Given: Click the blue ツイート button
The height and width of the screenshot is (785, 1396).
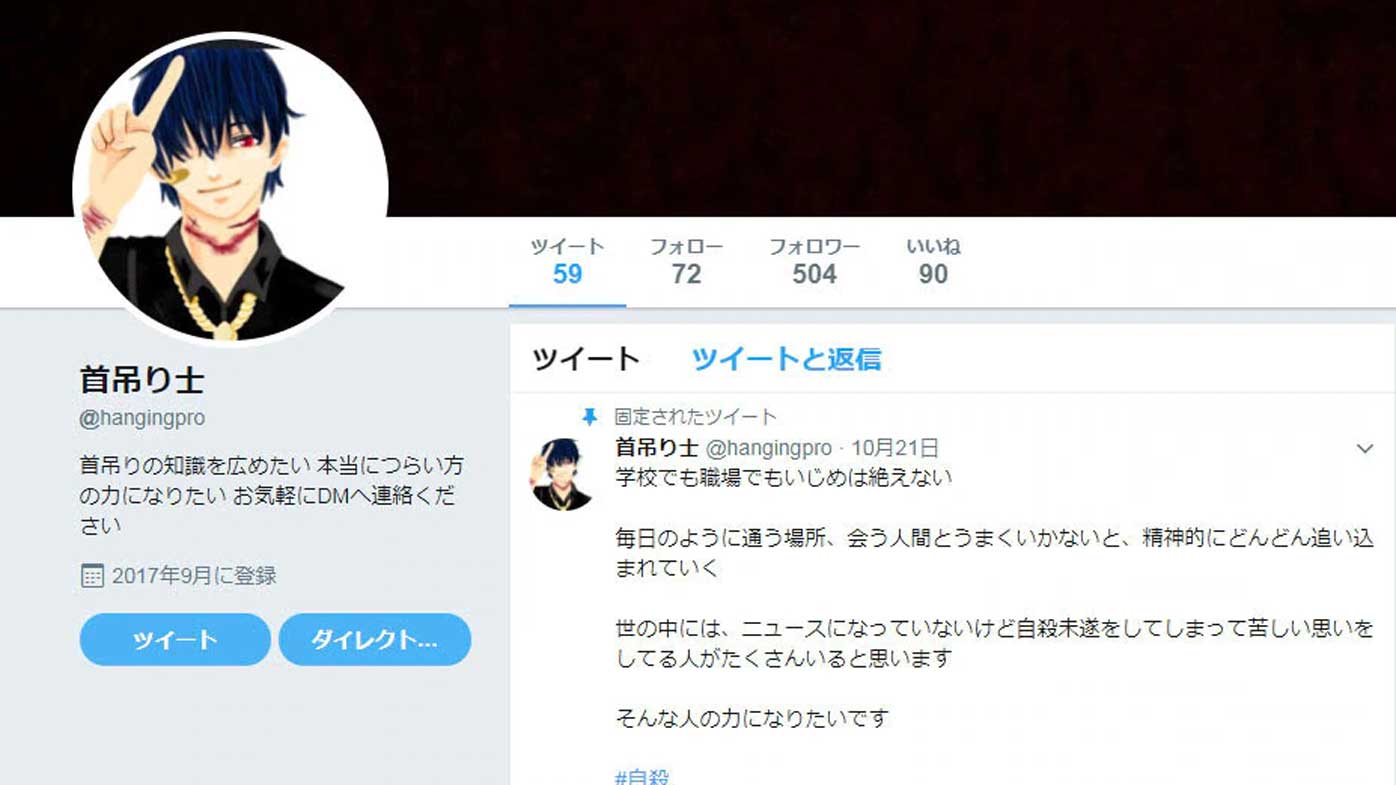Looking at the screenshot, I should click(x=175, y=640).
